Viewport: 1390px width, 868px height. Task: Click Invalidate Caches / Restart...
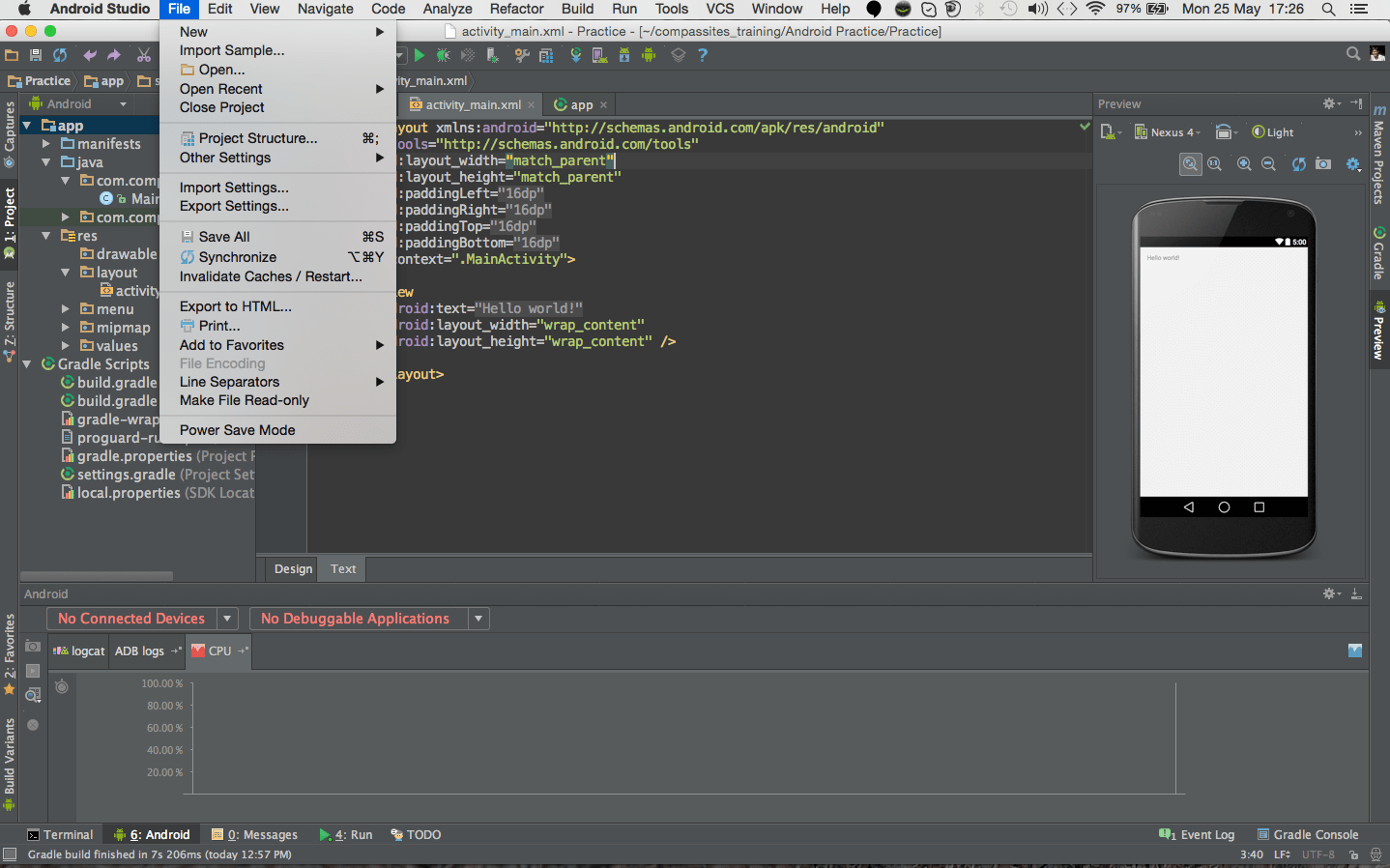click(277, 276)
